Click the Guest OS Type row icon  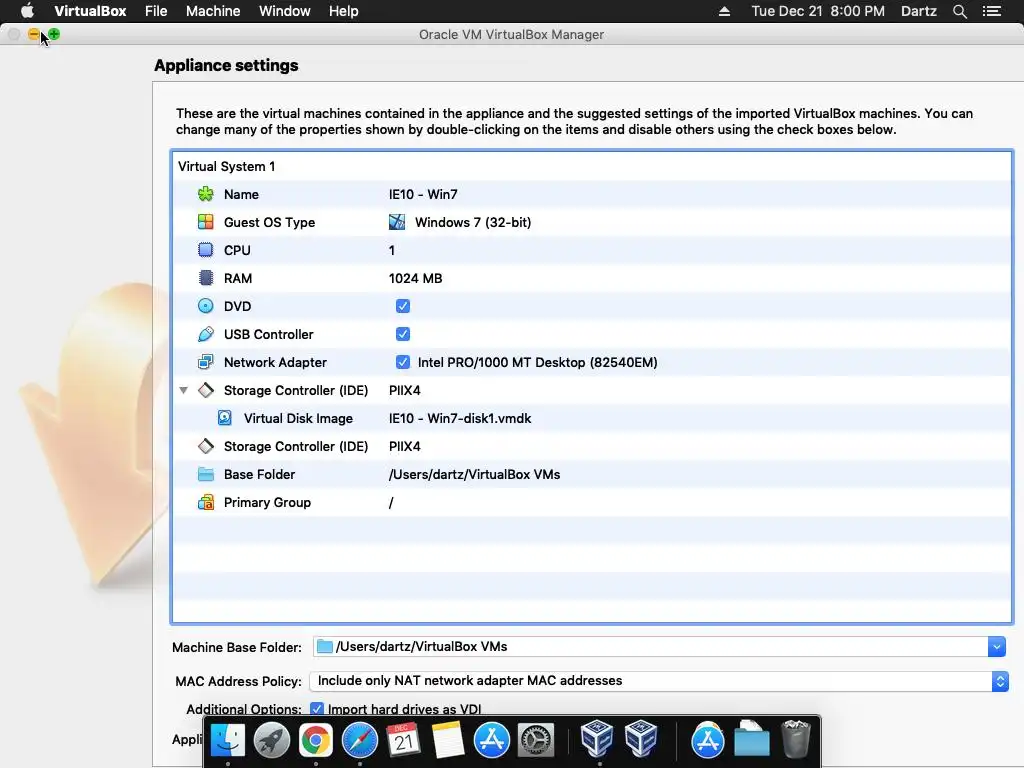click(206, 222)
